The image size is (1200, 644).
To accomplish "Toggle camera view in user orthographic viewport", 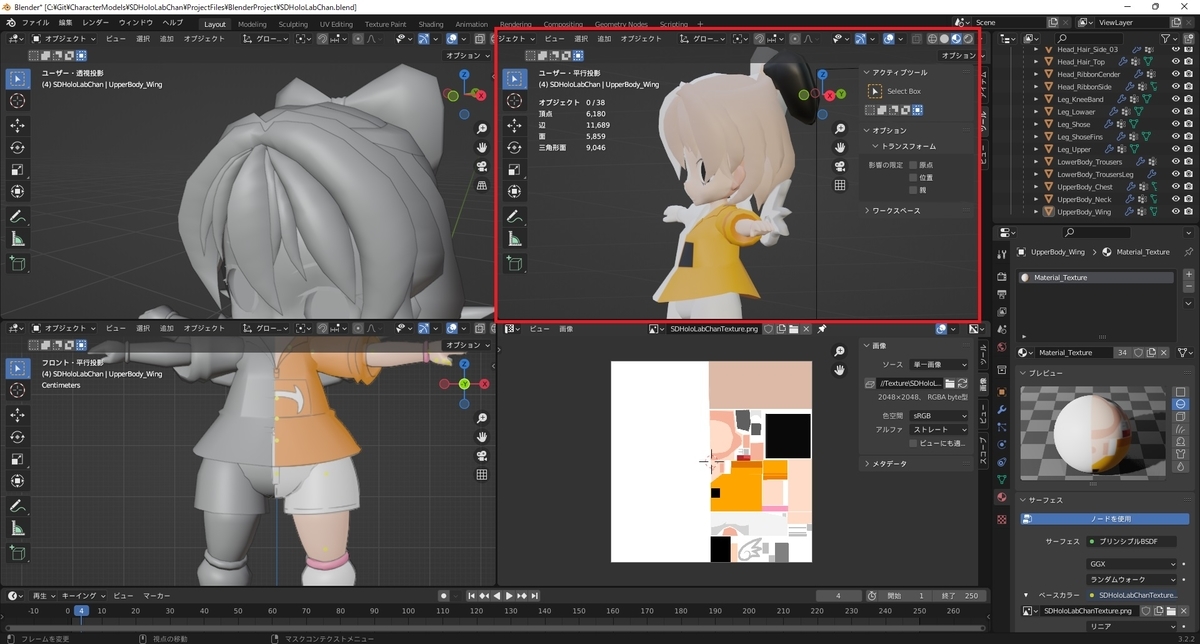I will (840, 166).
